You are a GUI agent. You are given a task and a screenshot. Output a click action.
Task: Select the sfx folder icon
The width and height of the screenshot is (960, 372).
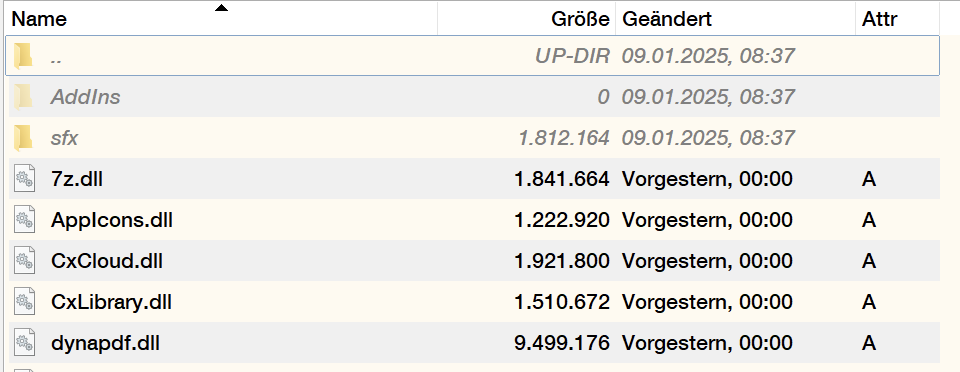23,138
